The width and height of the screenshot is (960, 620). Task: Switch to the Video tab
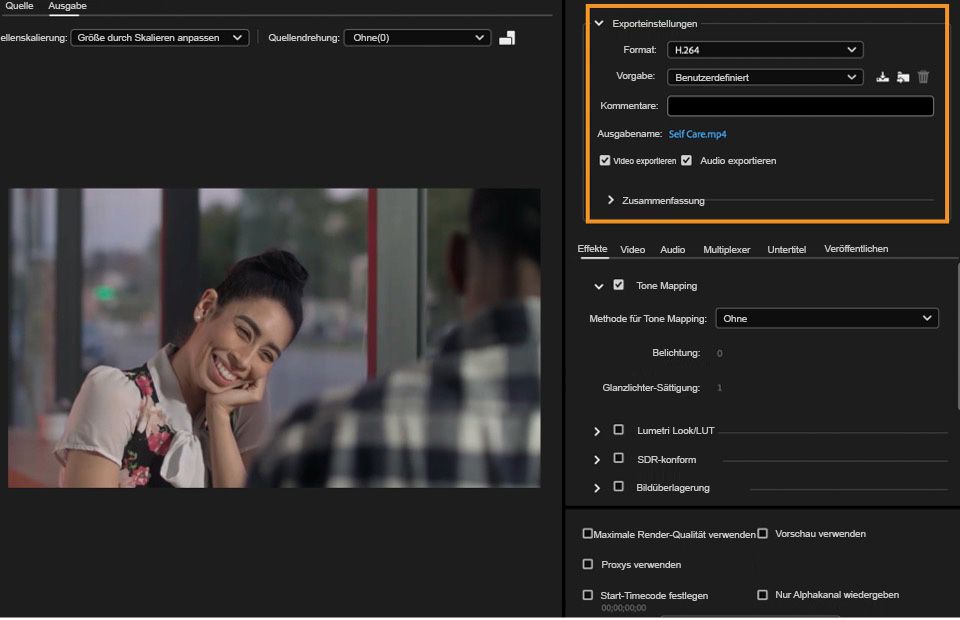pos(632,249)
